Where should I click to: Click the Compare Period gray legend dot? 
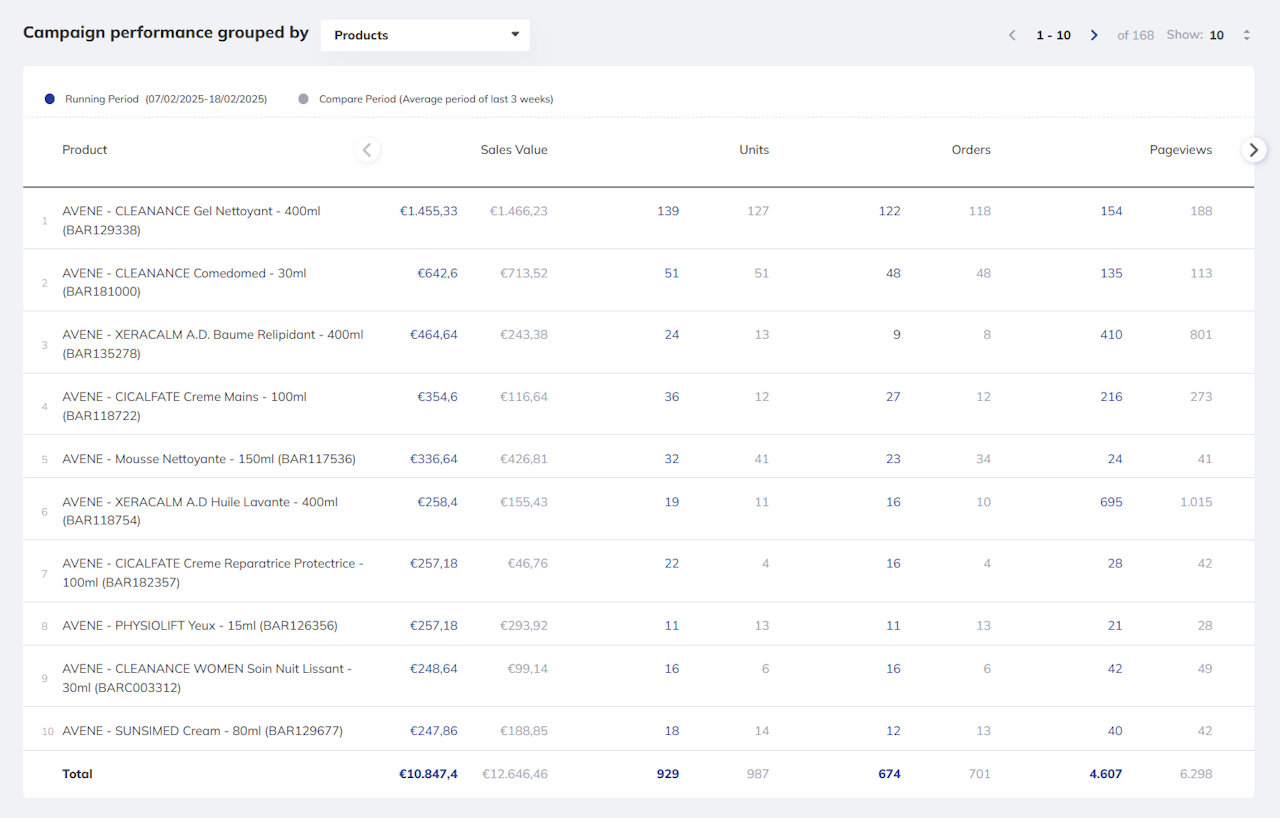(x=303, y=99)
